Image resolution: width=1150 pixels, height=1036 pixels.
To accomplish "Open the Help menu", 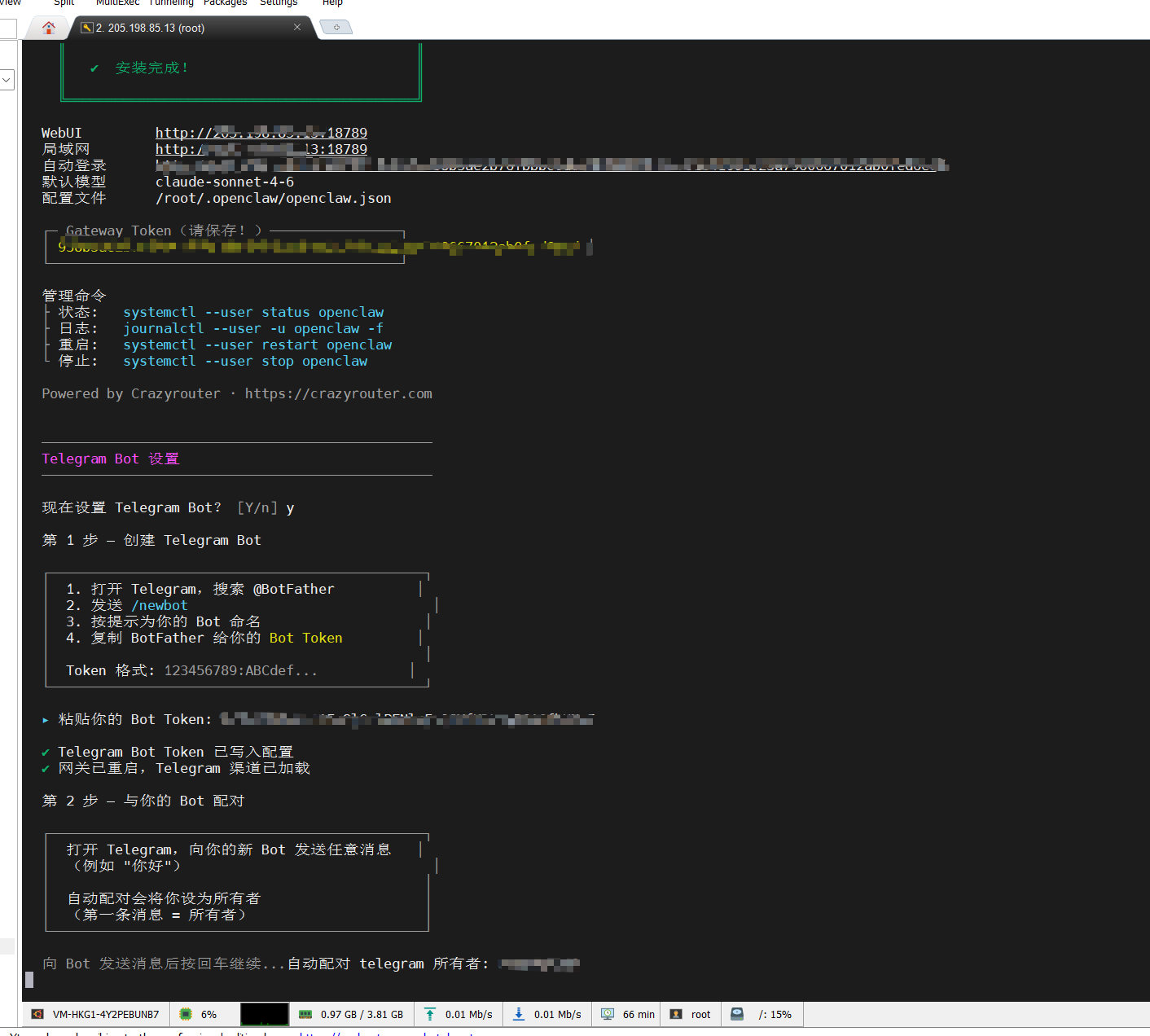I will tap(332, 2).
